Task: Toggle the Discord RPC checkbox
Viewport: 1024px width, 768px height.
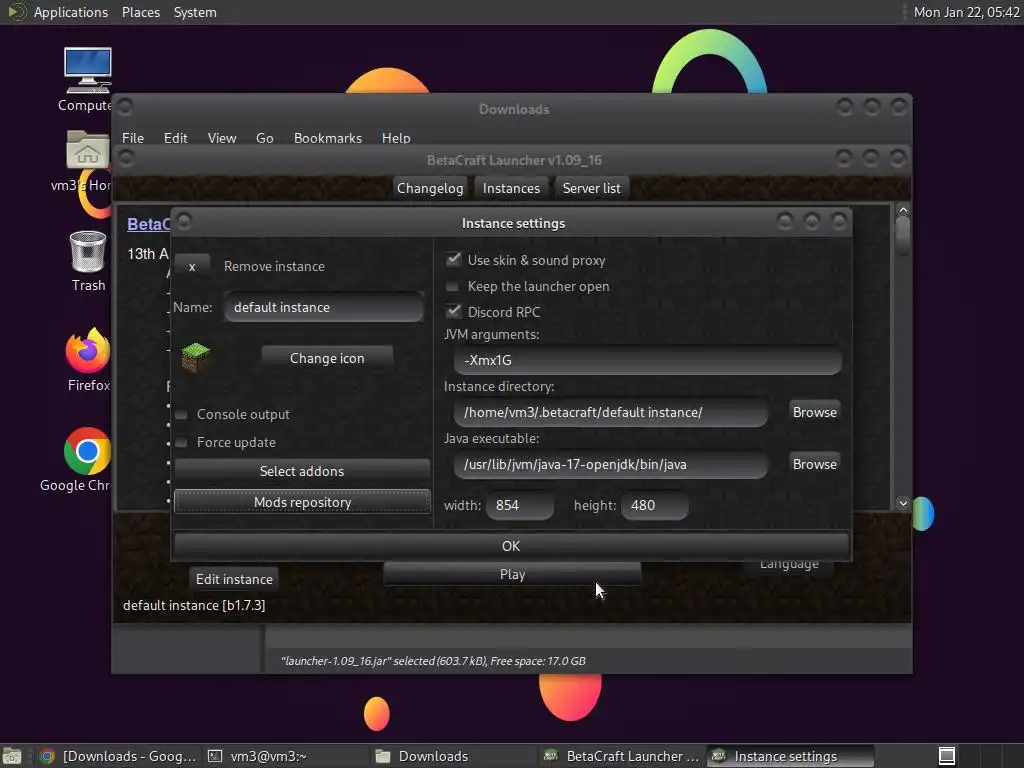Action: point(453,312)
